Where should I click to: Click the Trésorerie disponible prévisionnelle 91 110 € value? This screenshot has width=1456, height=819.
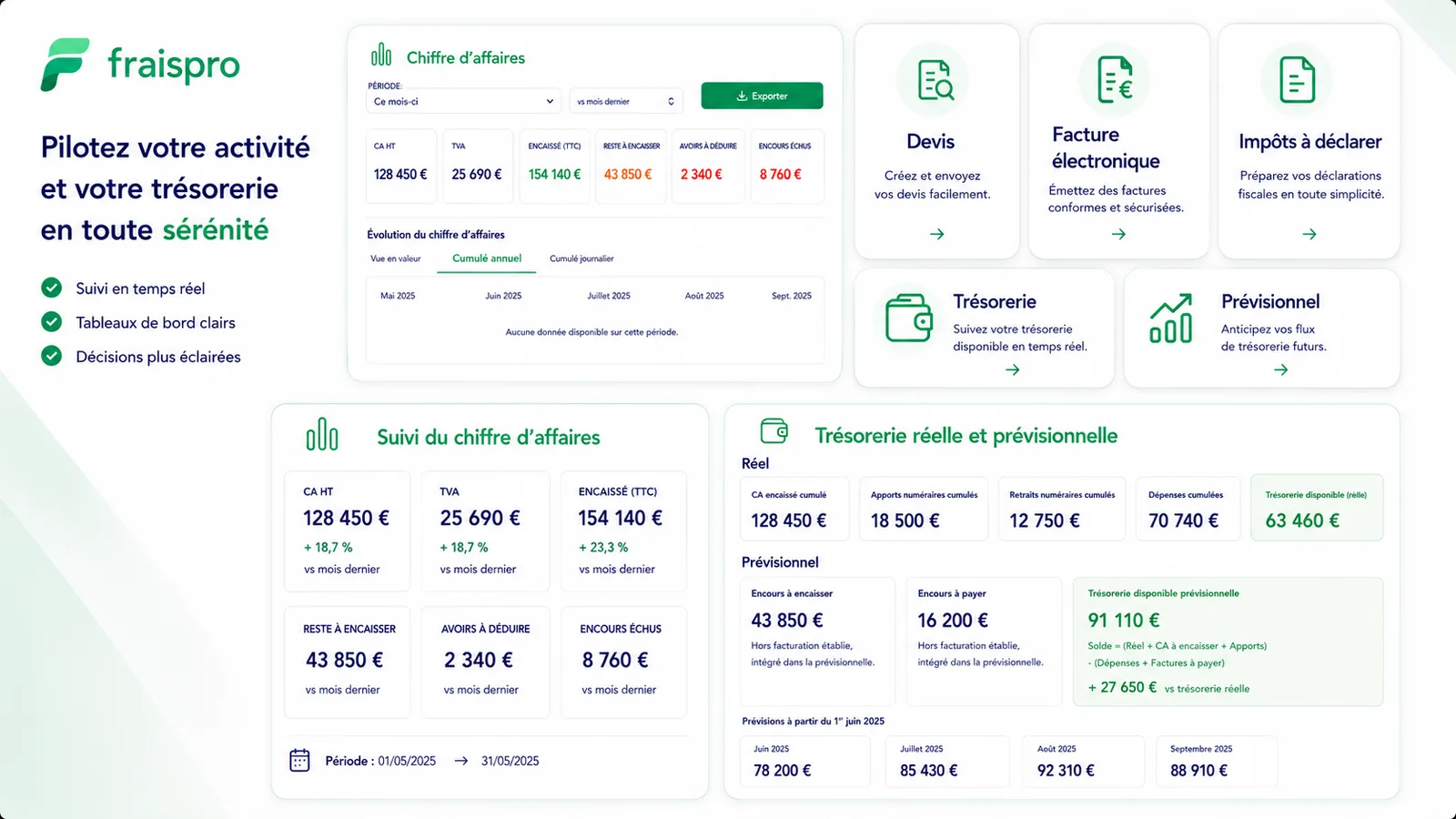pos(1124,620)
